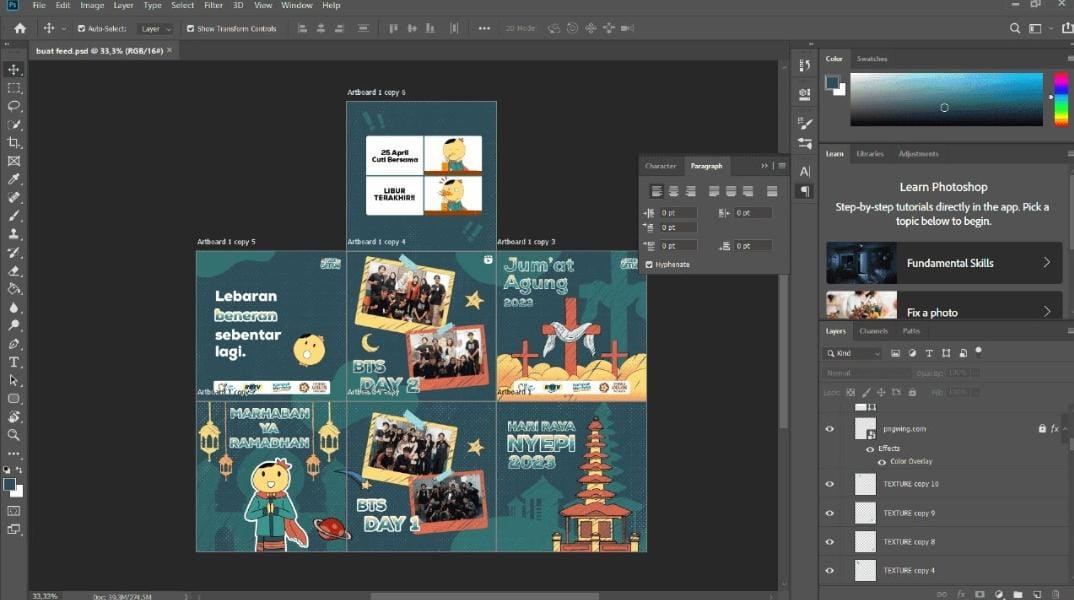Pick a color in the Color panel field
The width and height of the screenshot is (1074, 600).
tap(946, 99)
